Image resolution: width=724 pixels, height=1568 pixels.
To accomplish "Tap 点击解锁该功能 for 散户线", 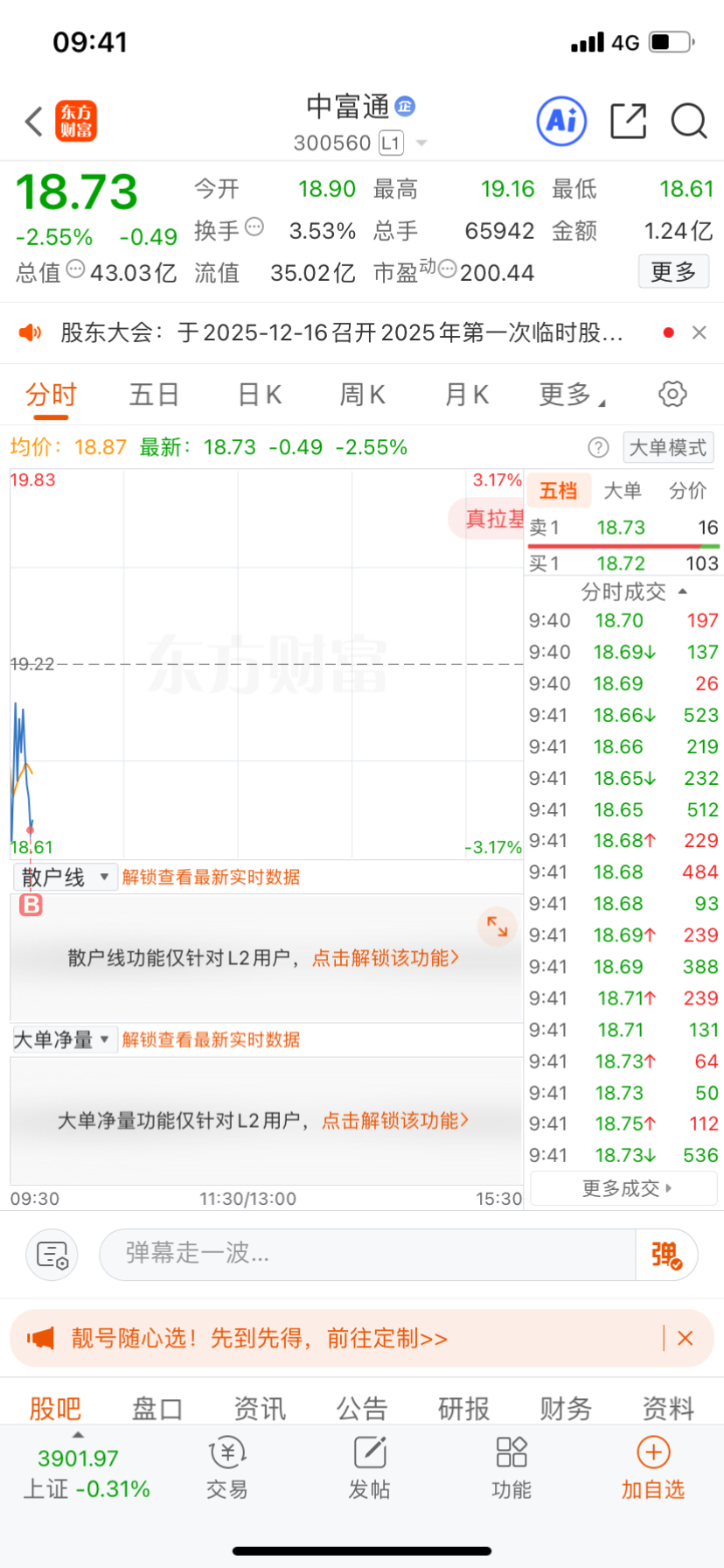I will (386, 958).
